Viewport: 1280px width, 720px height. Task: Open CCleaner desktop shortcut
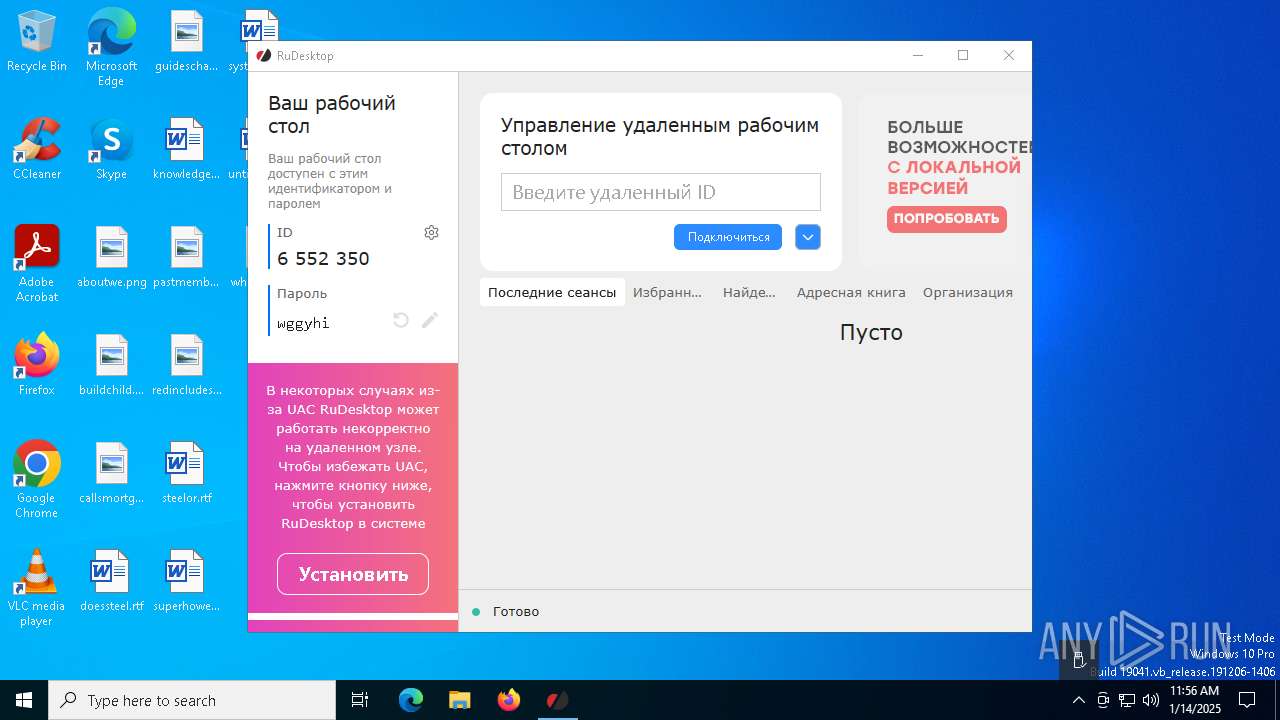(37, 149)
